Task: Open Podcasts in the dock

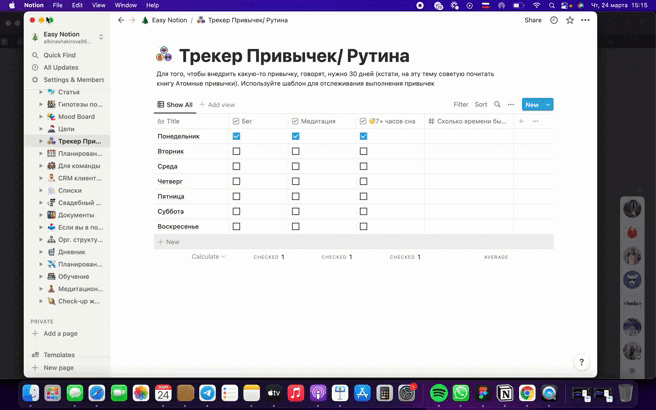Action: pyautogui.click(x=318, y=393)
